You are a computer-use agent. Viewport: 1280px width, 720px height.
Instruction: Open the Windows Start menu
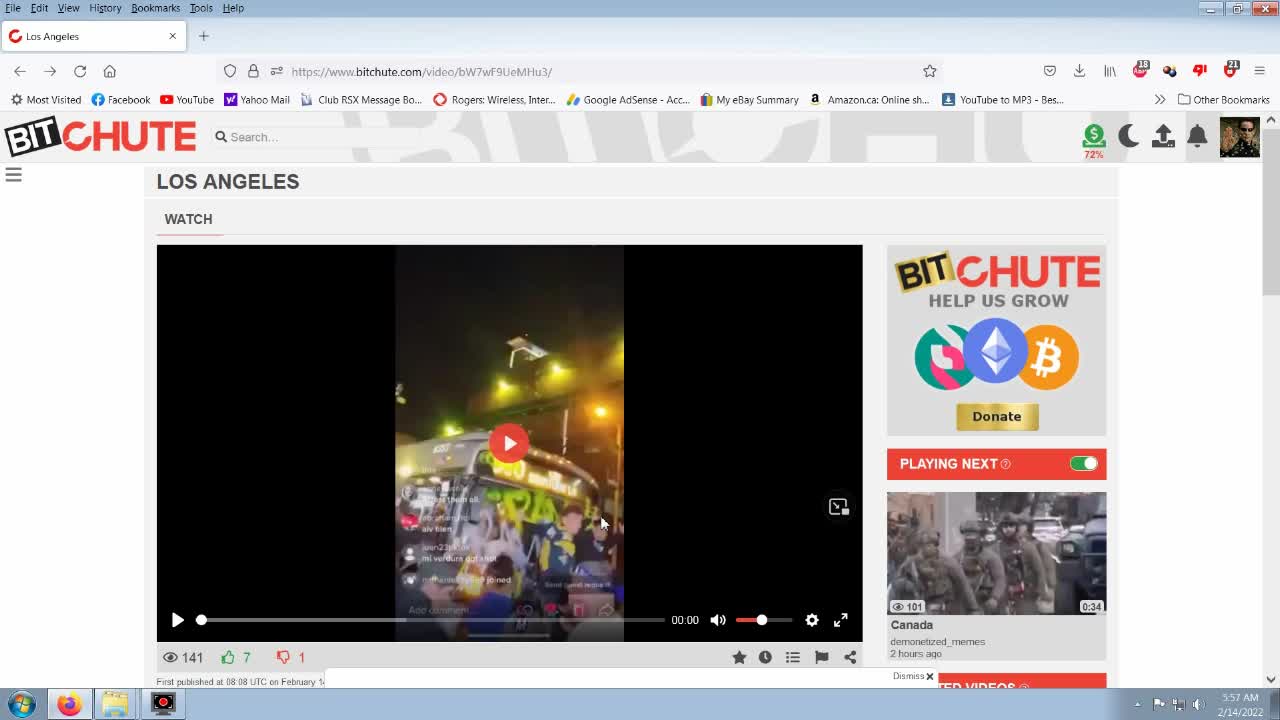coord(22,704)
